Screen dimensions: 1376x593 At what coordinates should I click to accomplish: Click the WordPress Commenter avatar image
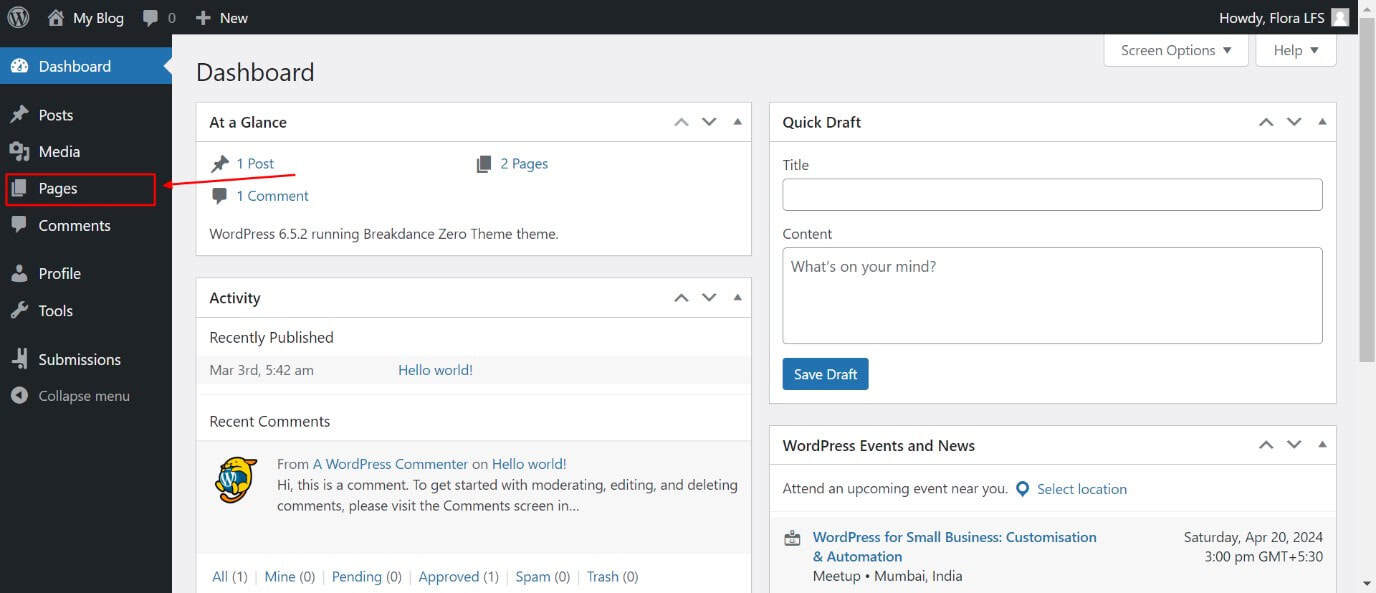pos(236,480)
